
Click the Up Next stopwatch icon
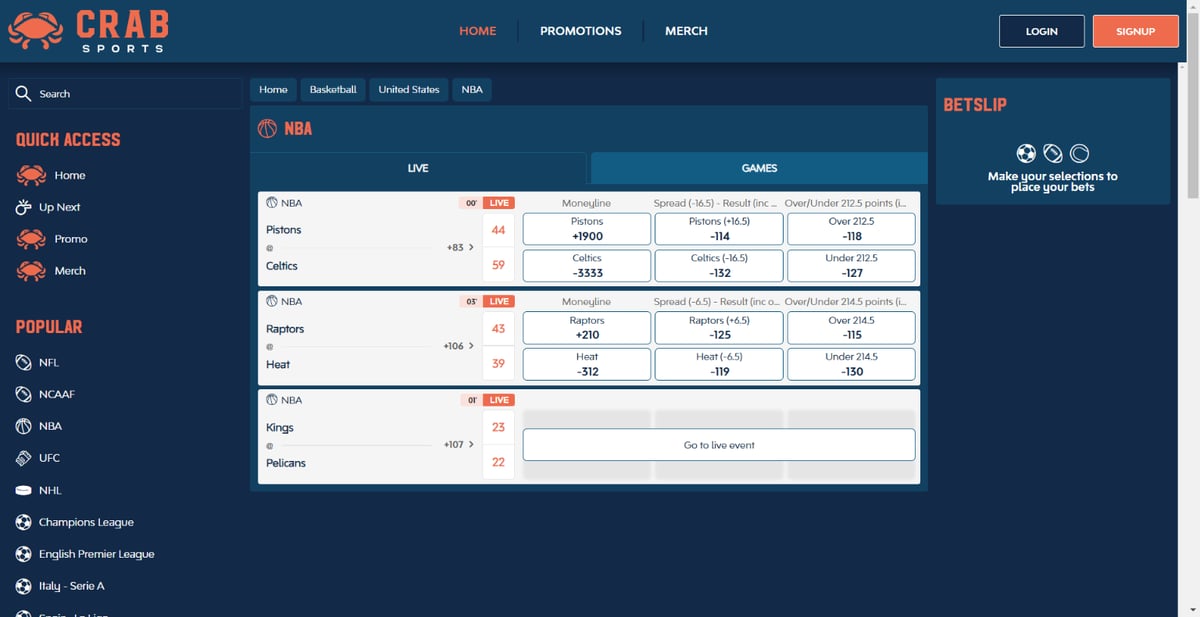24,207
